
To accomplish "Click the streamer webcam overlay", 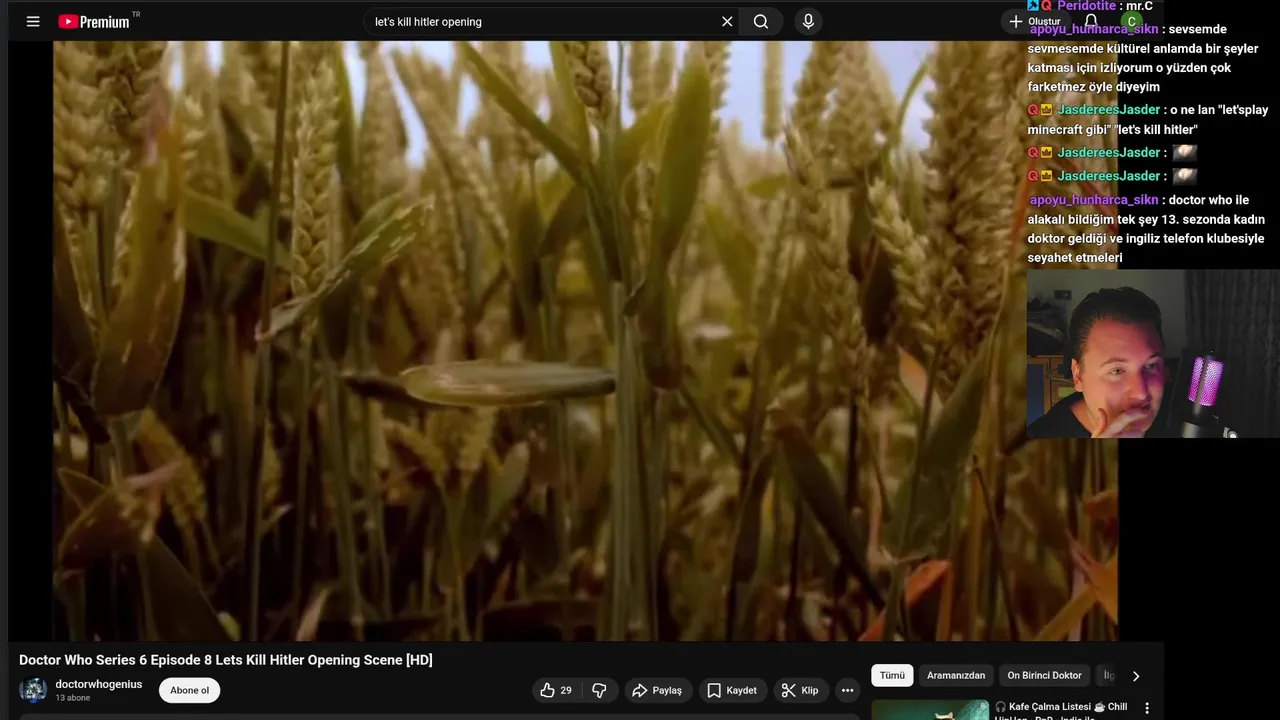I will click(1153, 354).
